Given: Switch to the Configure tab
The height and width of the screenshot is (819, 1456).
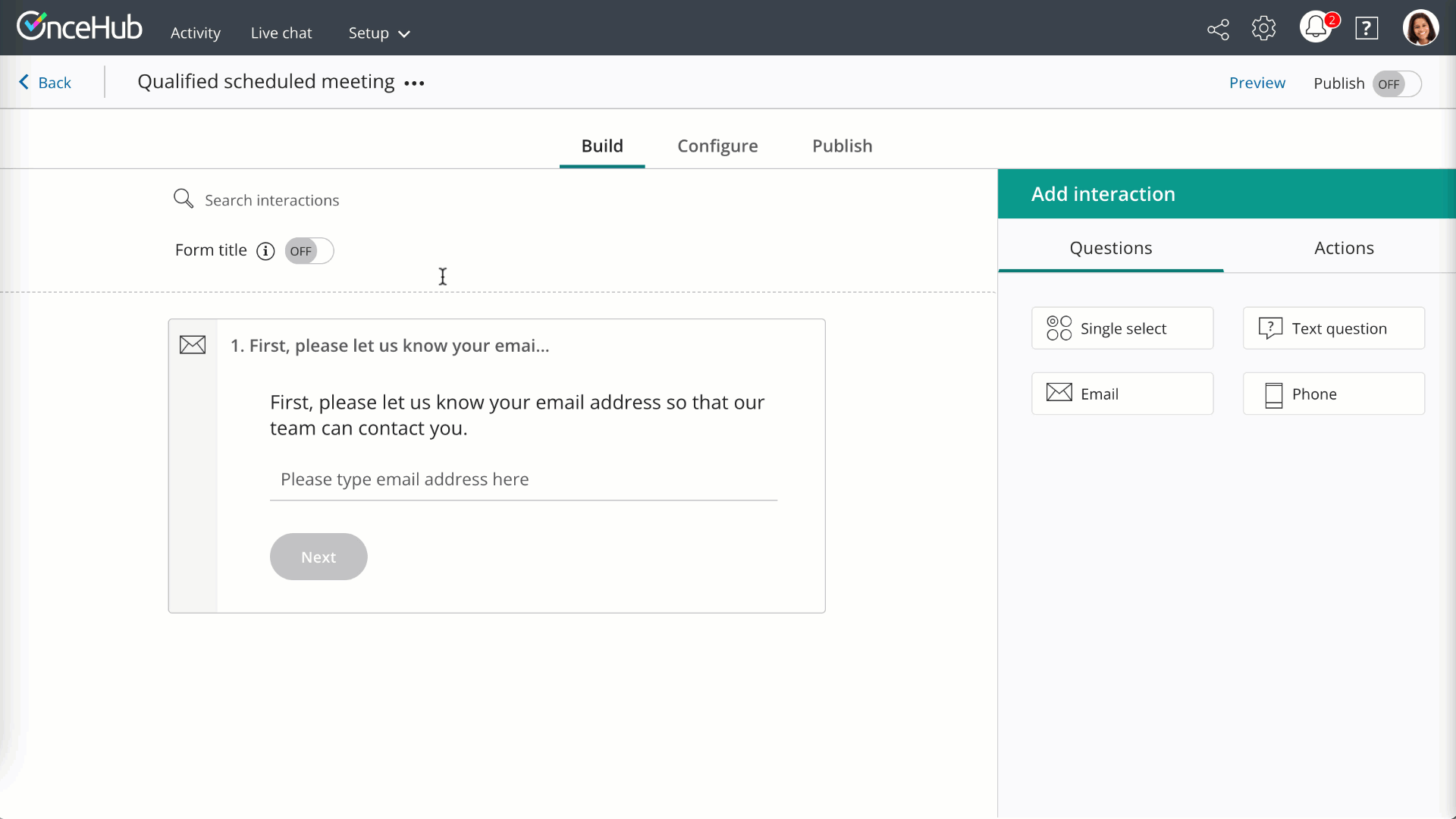Looking at the screenshot, I should point(717,146).
